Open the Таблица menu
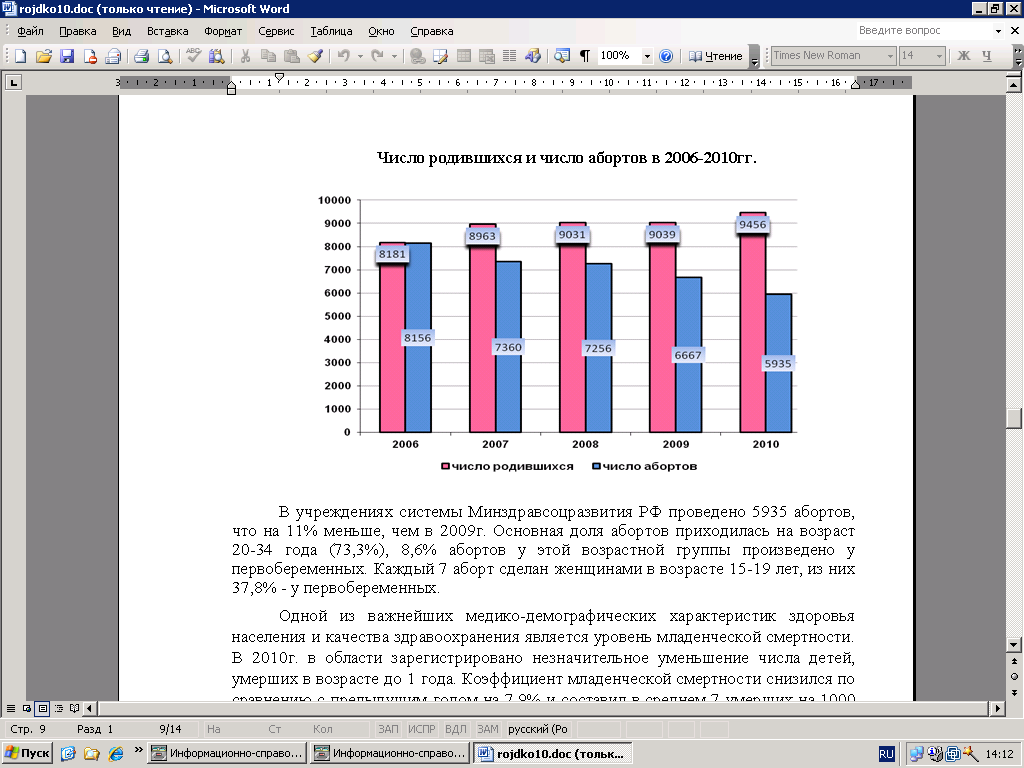1024x768 pixels. tap(331, 31)
